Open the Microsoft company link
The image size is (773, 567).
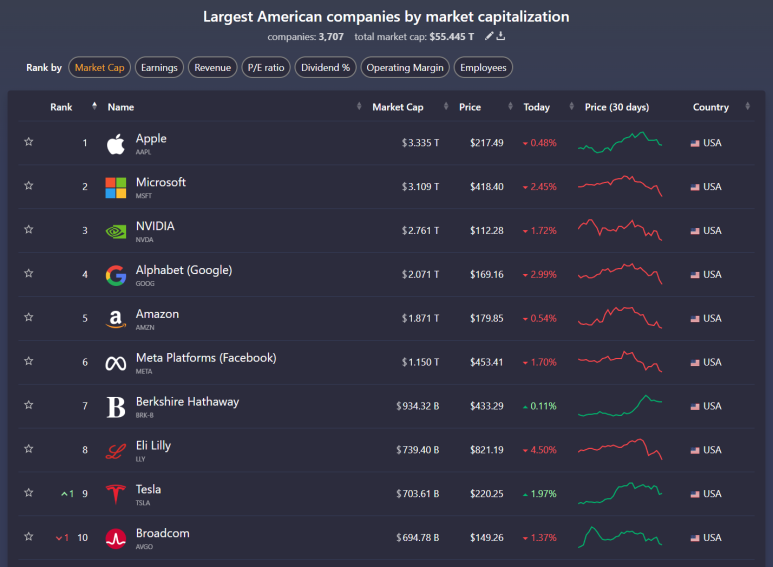coord(161,182)
